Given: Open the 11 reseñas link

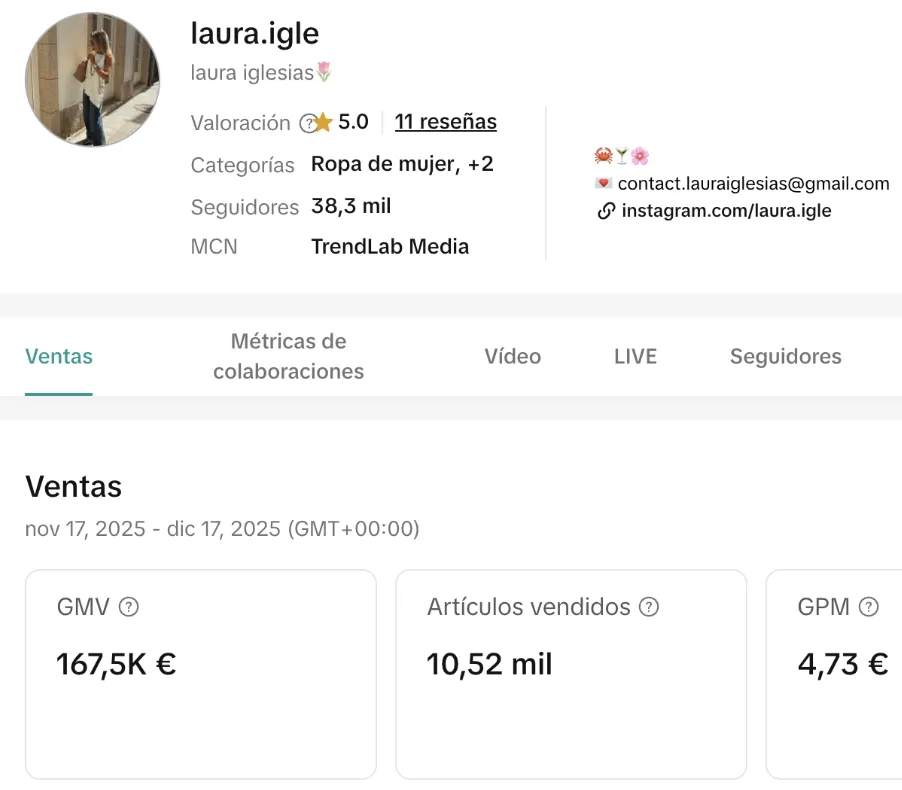Looking at the screenshot, I should click(445, 122).
